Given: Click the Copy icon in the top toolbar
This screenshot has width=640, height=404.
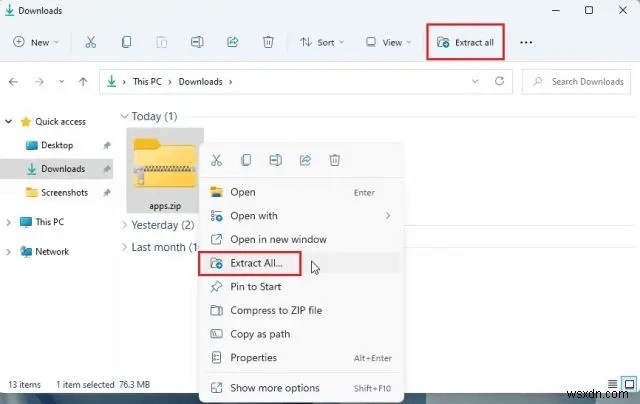Looking at the screenshot, I should [126, 42].
